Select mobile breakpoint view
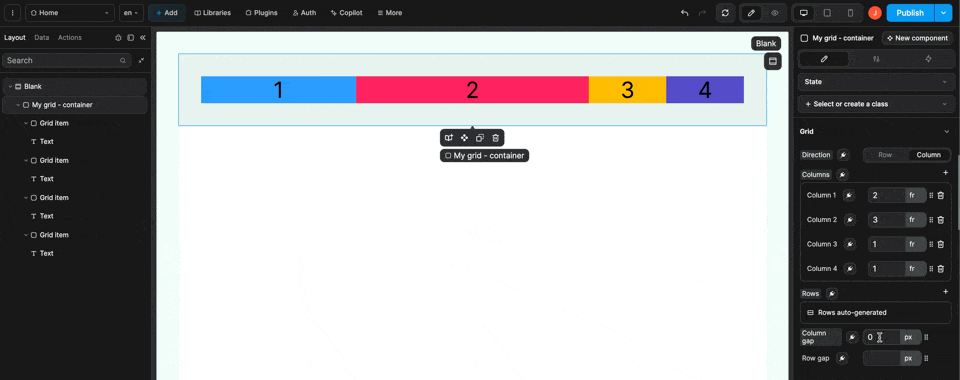960x380 pixels. 850,13
